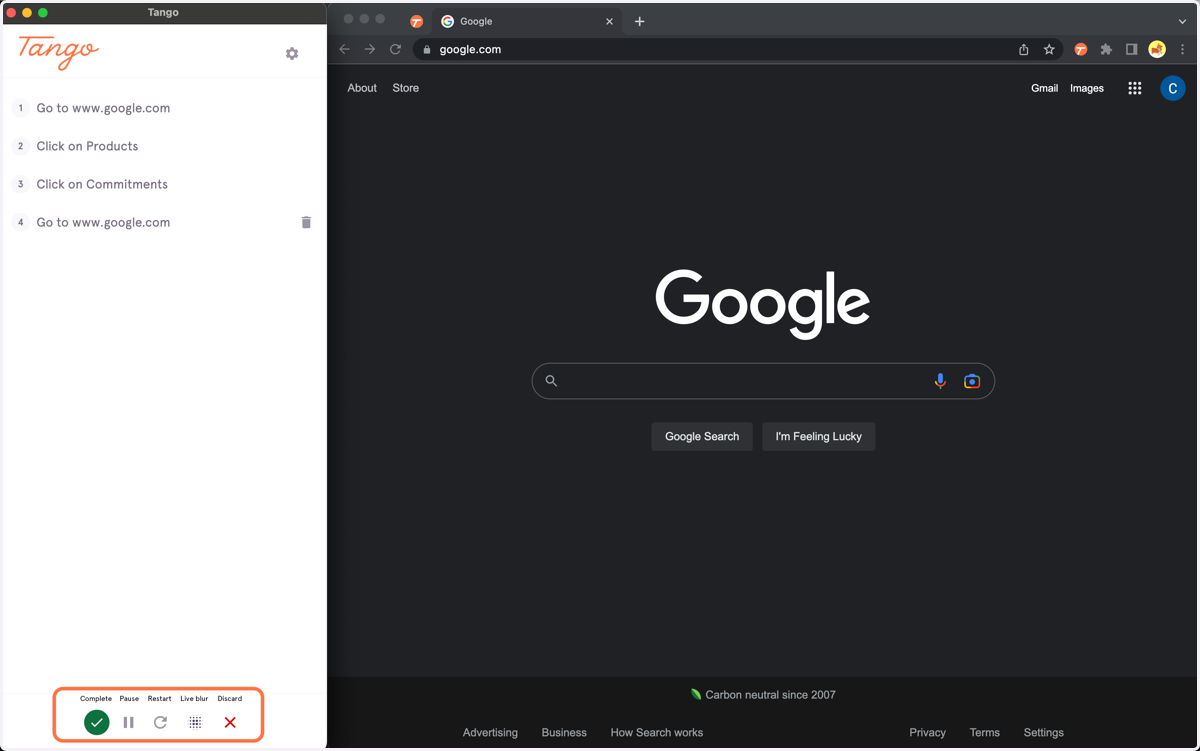Open Google apps grid

(x=1135, y=88)
